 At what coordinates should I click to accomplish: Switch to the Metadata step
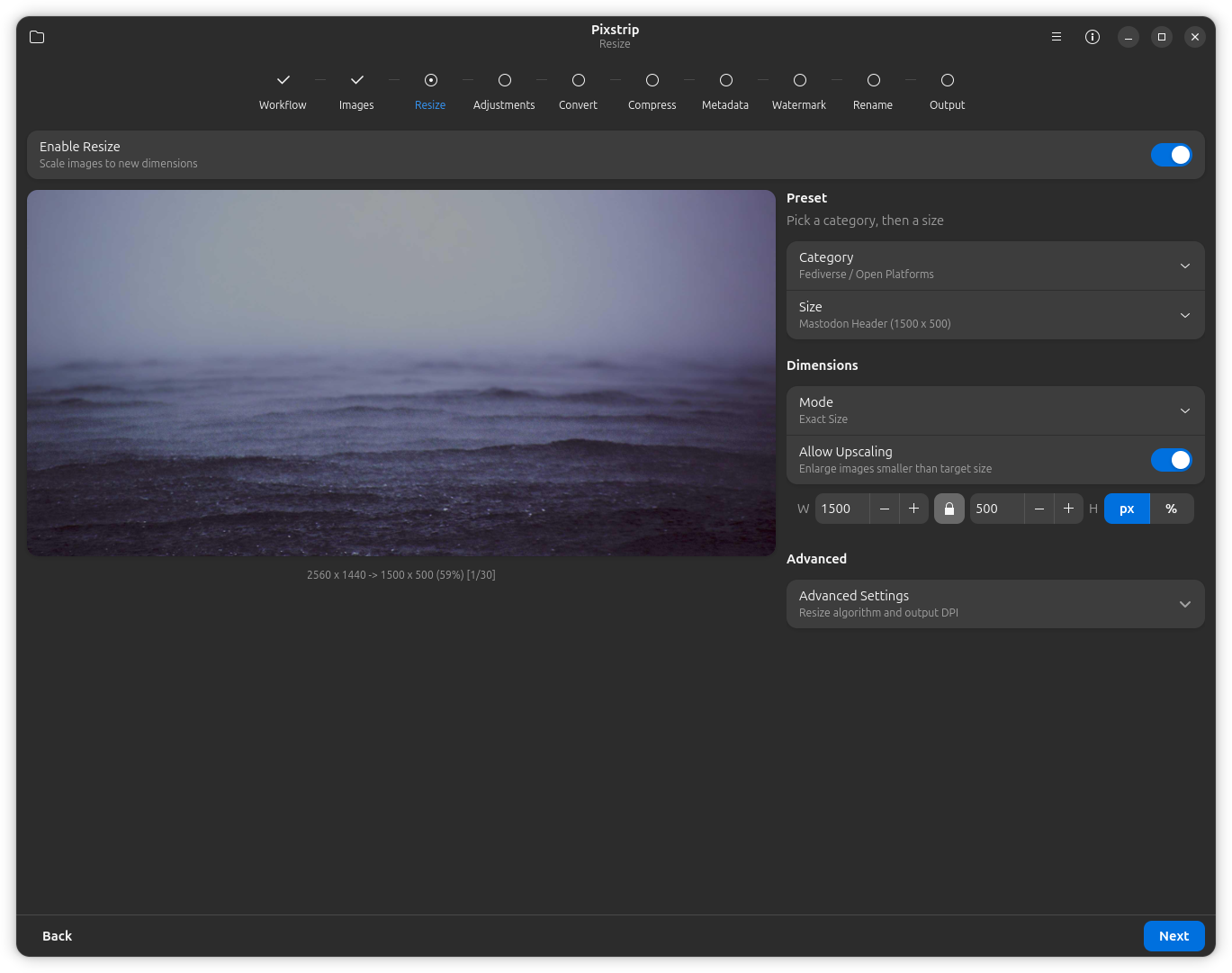coord(724,80)
